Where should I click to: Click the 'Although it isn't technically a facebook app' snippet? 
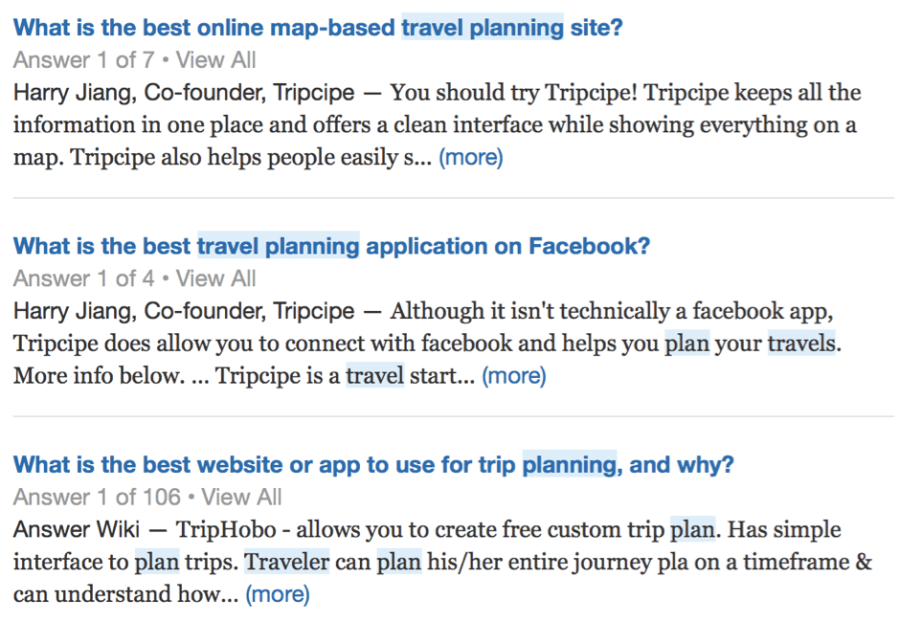tap(612, 311)
